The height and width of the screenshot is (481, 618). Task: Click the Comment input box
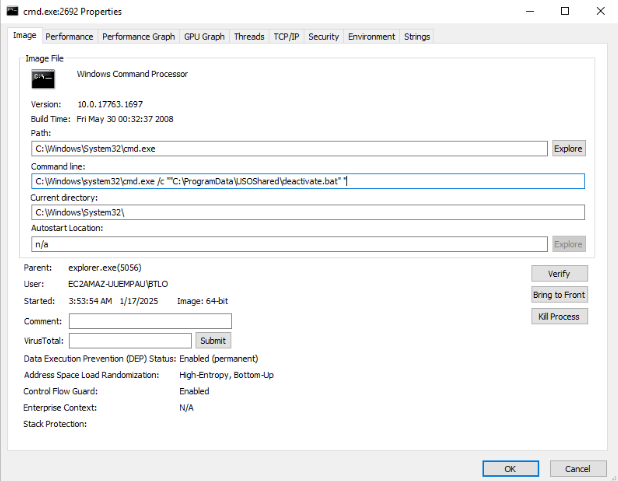pos(150,321)
